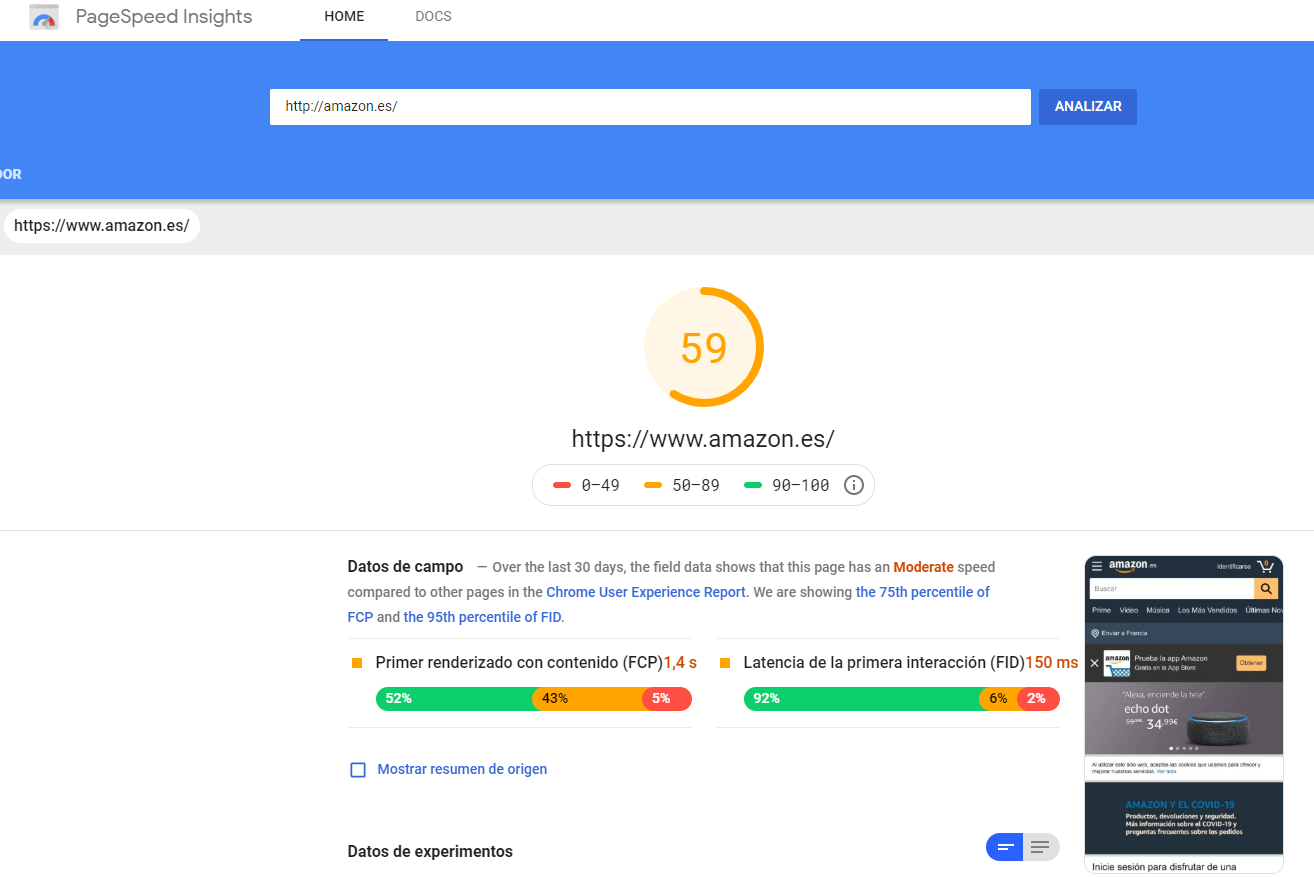The height and width of the screenshot is (877, 1314).
Task: Click the PageSpeed Insights logo icon
Action: (44, 17)
